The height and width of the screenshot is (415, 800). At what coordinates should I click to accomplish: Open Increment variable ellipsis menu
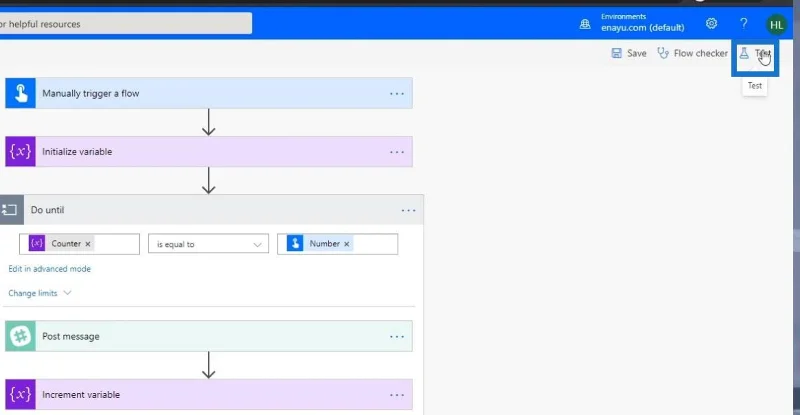click(396, 395)
